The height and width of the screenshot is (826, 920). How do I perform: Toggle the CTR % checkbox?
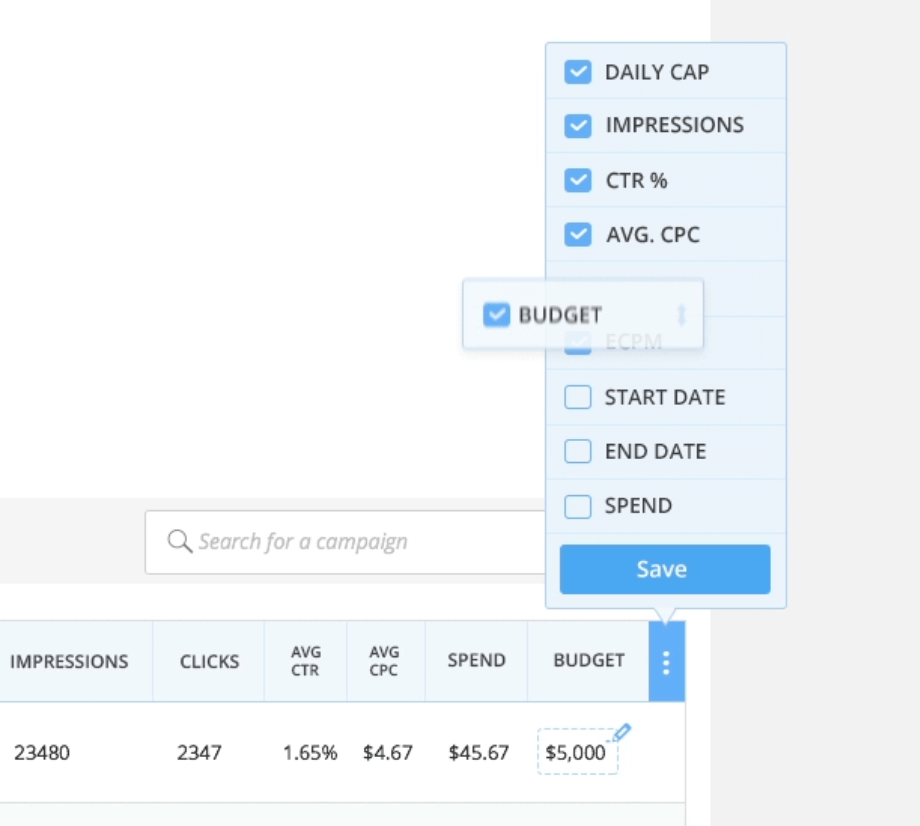point(577,180)
